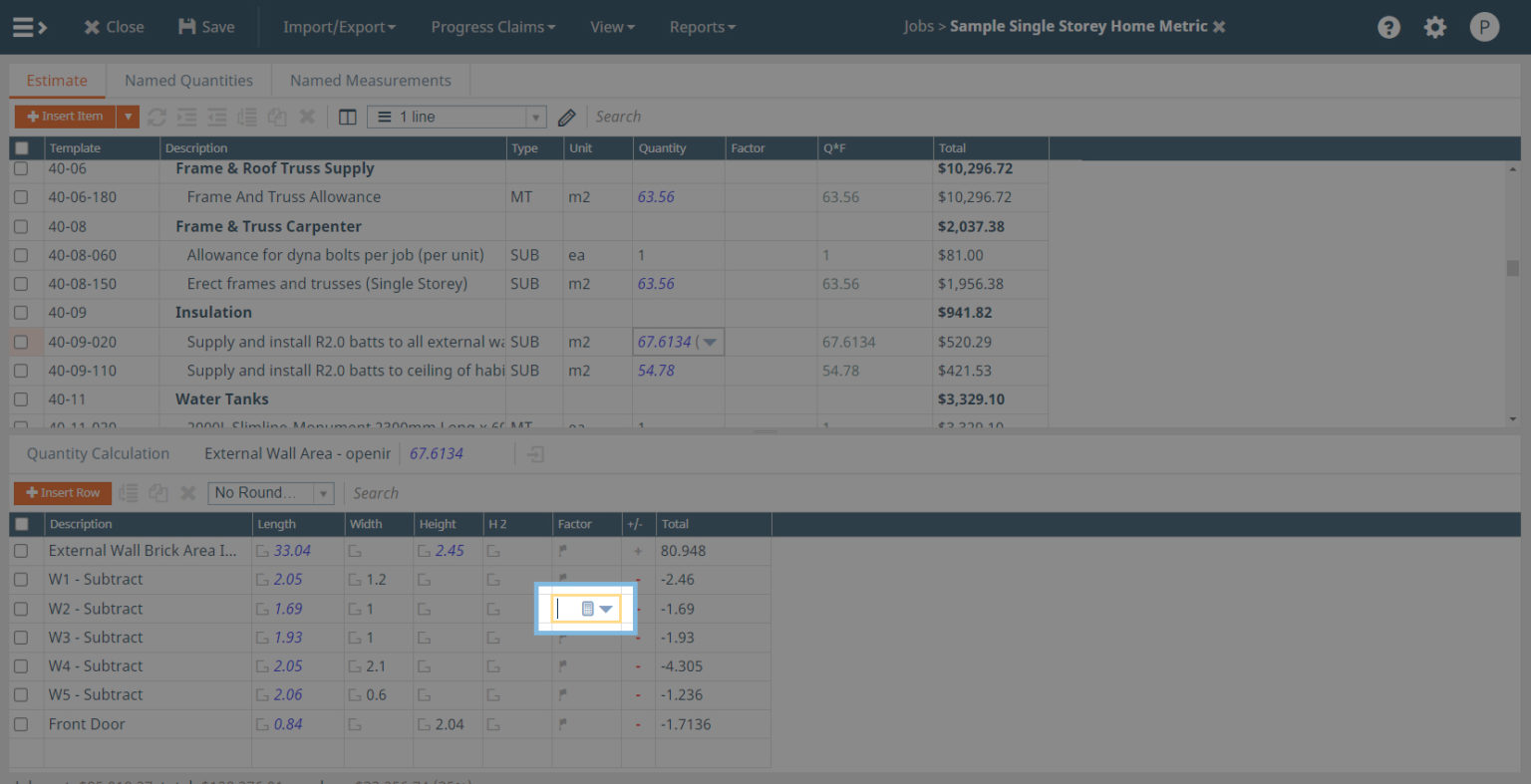Open the calculator in the highlighted Factor cell

(587, 608)
